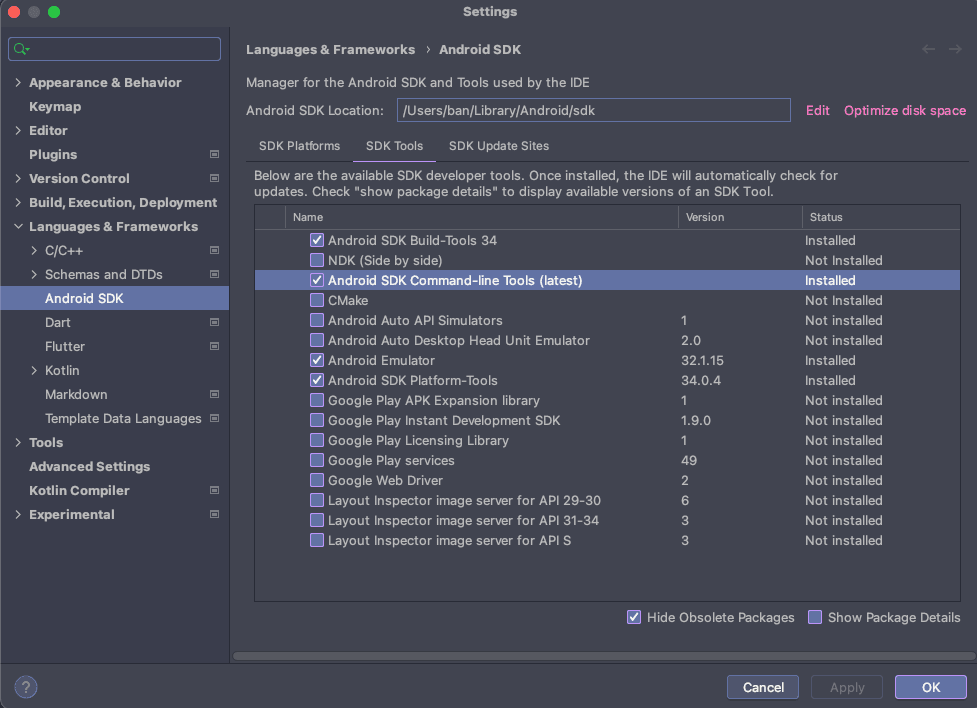Click project-level icon beside Kotlin Compiler
The height and width of the screenshot is (708, 977).
214,490
